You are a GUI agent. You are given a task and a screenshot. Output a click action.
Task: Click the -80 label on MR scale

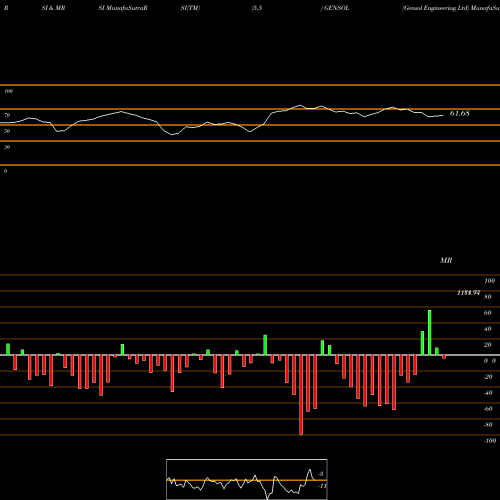pyautogui.click(x=488, y=425)
